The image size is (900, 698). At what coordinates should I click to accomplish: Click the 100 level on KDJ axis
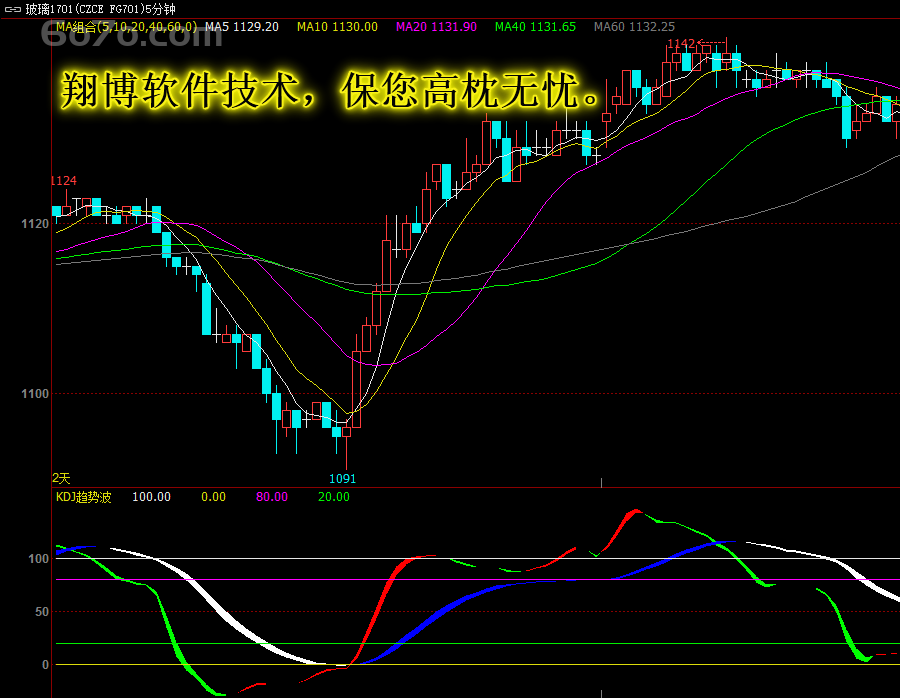tap(38, 559)
